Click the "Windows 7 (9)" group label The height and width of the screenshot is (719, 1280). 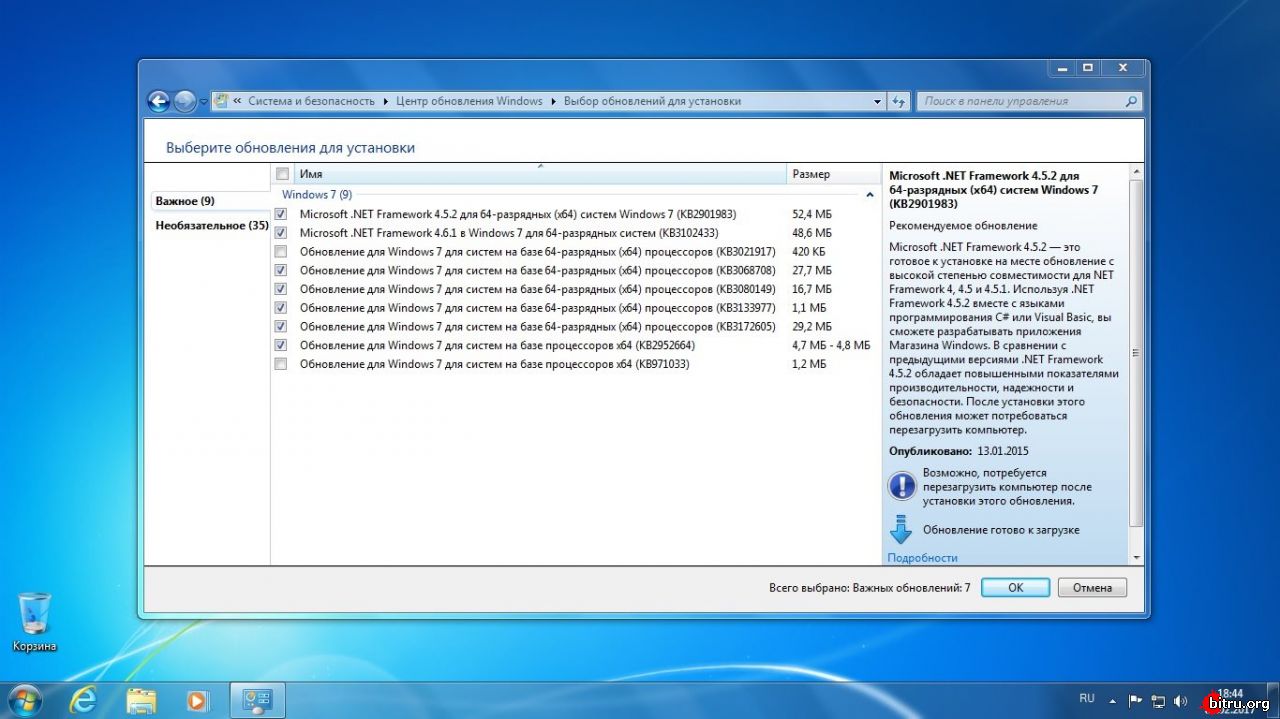coord(316,194)
